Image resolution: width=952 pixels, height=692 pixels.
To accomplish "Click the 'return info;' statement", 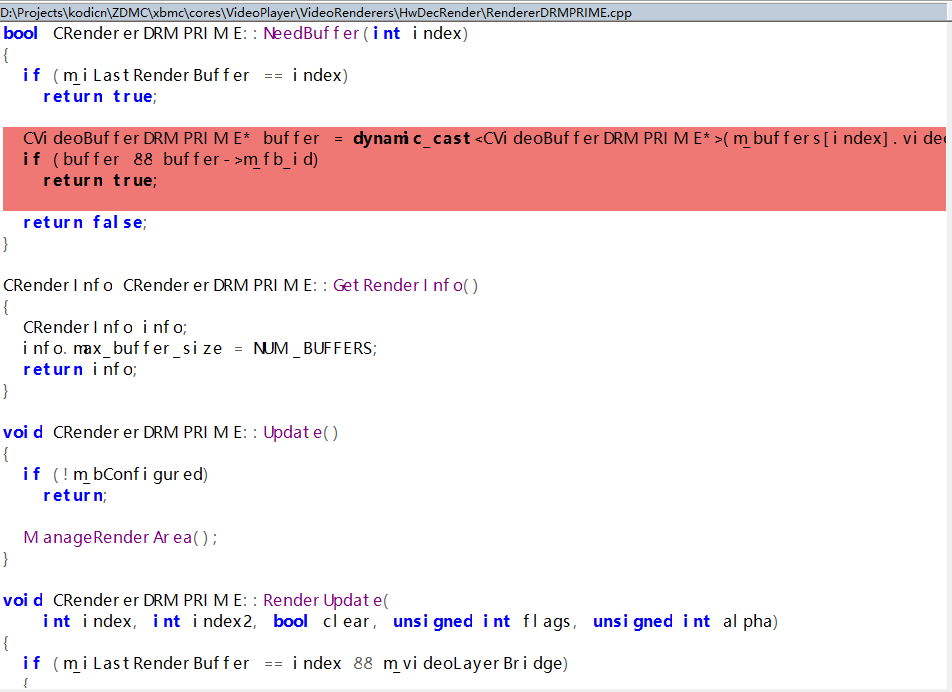I will click(x=80, y=369).
